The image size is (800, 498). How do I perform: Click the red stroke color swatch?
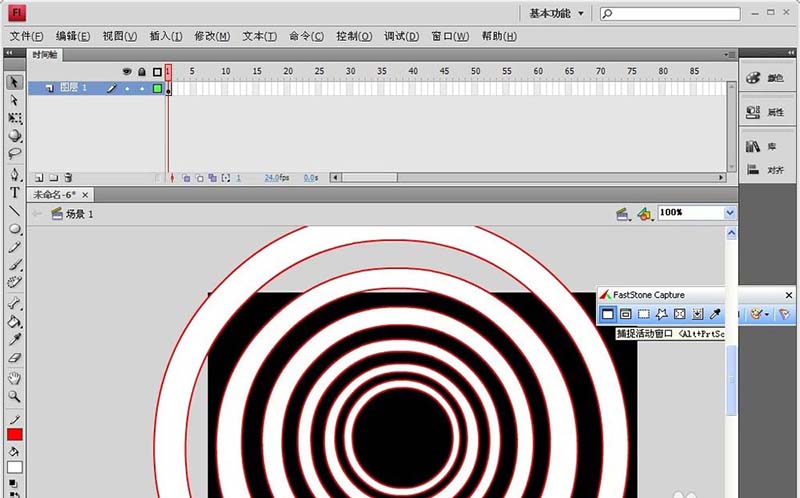tap(14, 434)
